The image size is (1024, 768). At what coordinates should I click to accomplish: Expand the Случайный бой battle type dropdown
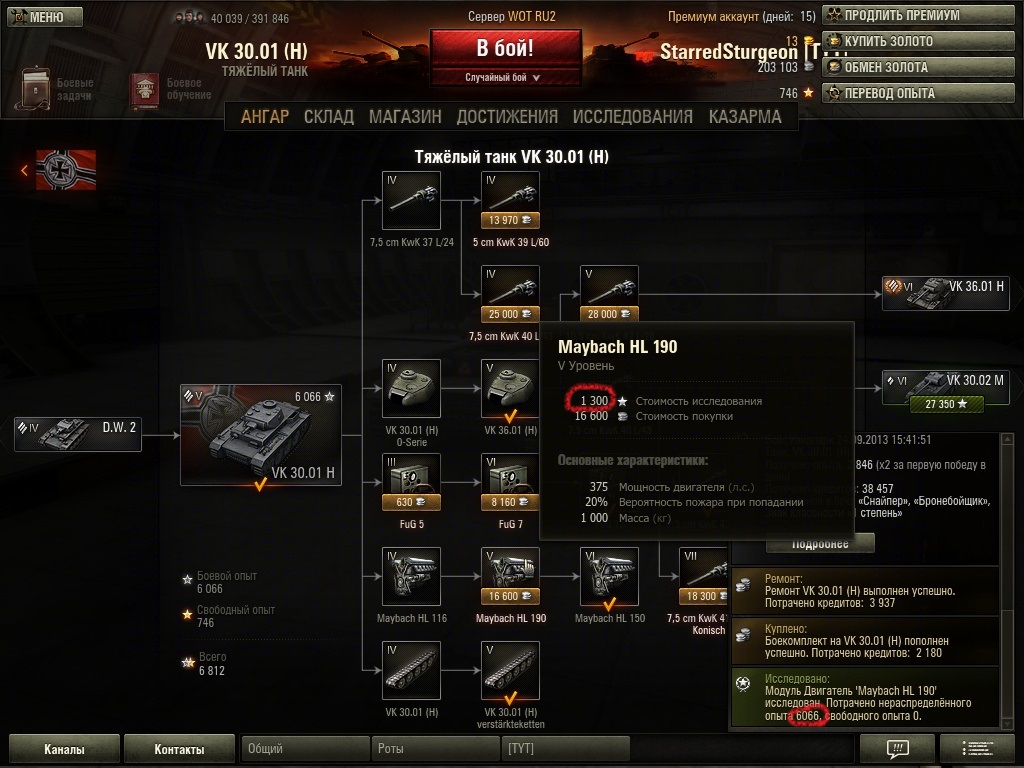pyautogui.click(x=503, y=77)
